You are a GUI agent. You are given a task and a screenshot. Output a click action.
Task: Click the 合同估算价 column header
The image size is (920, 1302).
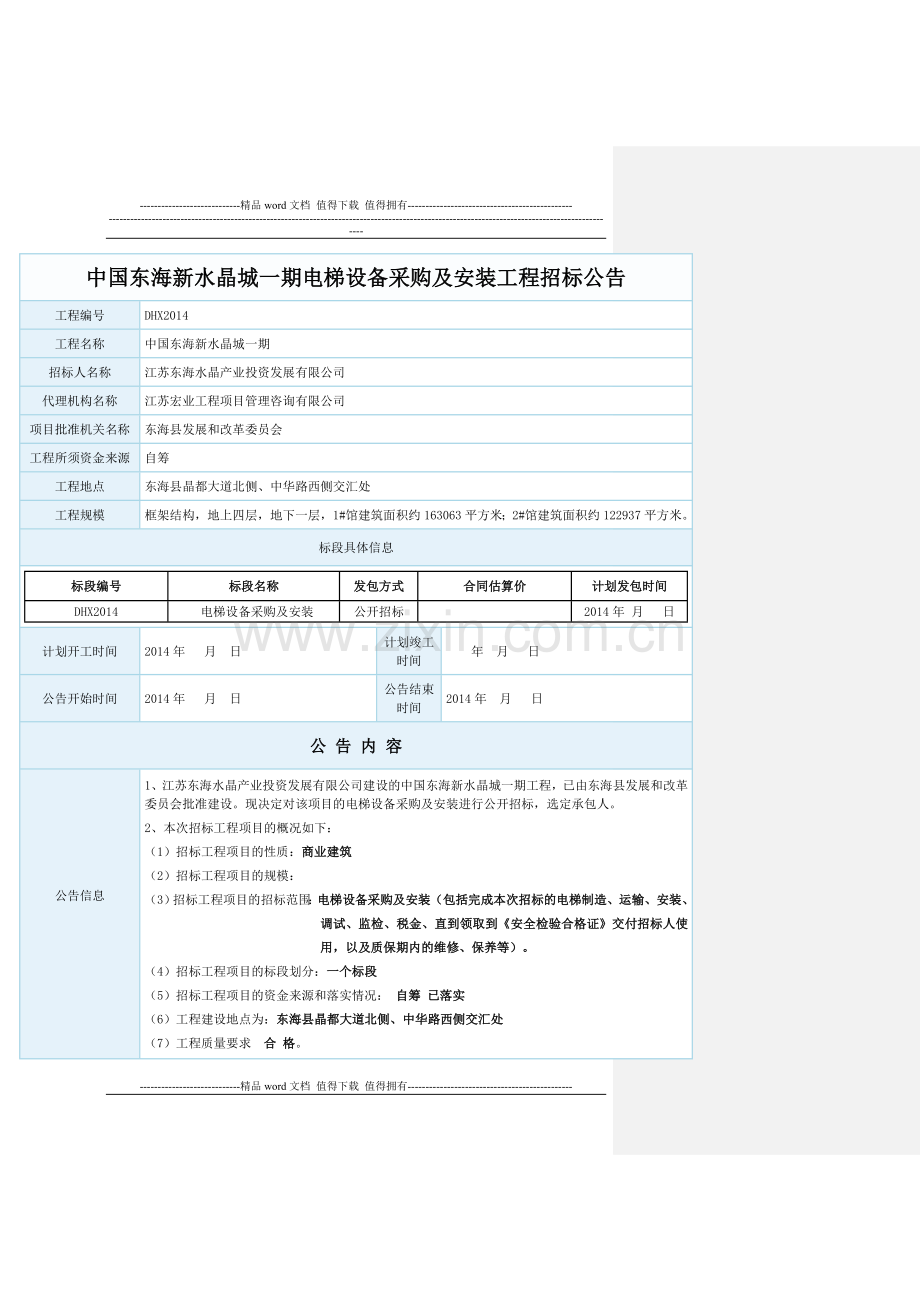coord(495,586)
